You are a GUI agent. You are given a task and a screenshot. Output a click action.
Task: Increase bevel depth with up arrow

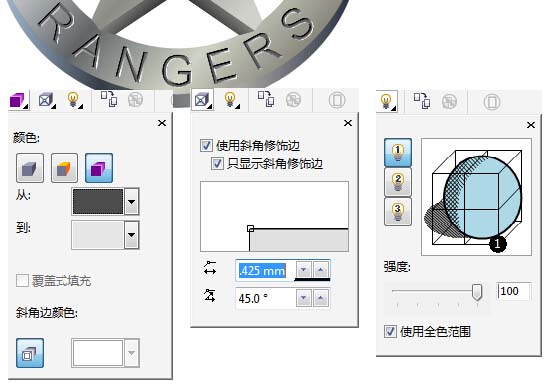coord(321,270)
